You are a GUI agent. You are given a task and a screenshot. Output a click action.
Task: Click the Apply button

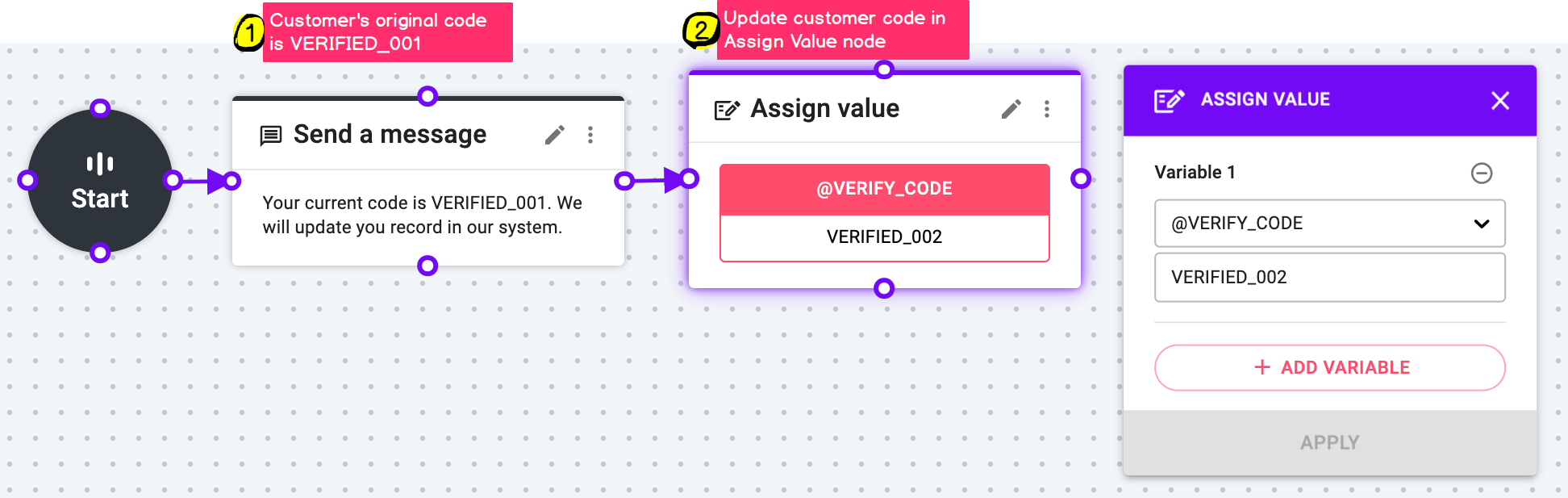click(x=1330, y=442)
